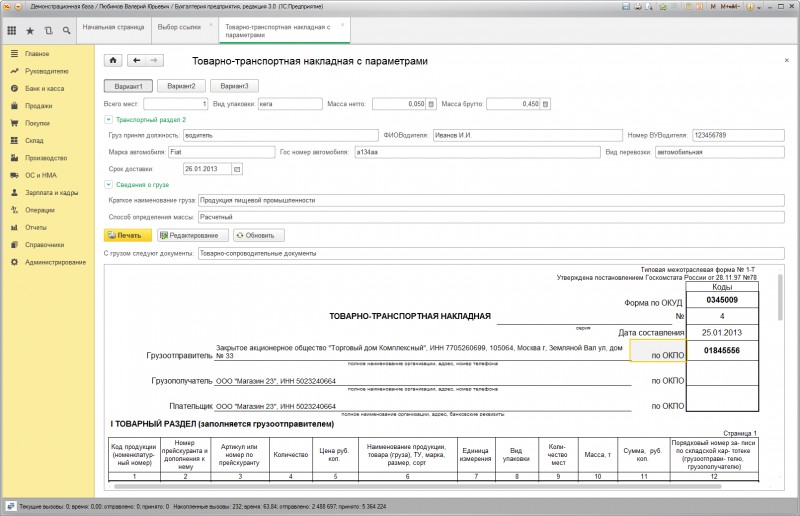
Task: Click the Гос номер автомобиля field
Action: click(x=478, y=152)
